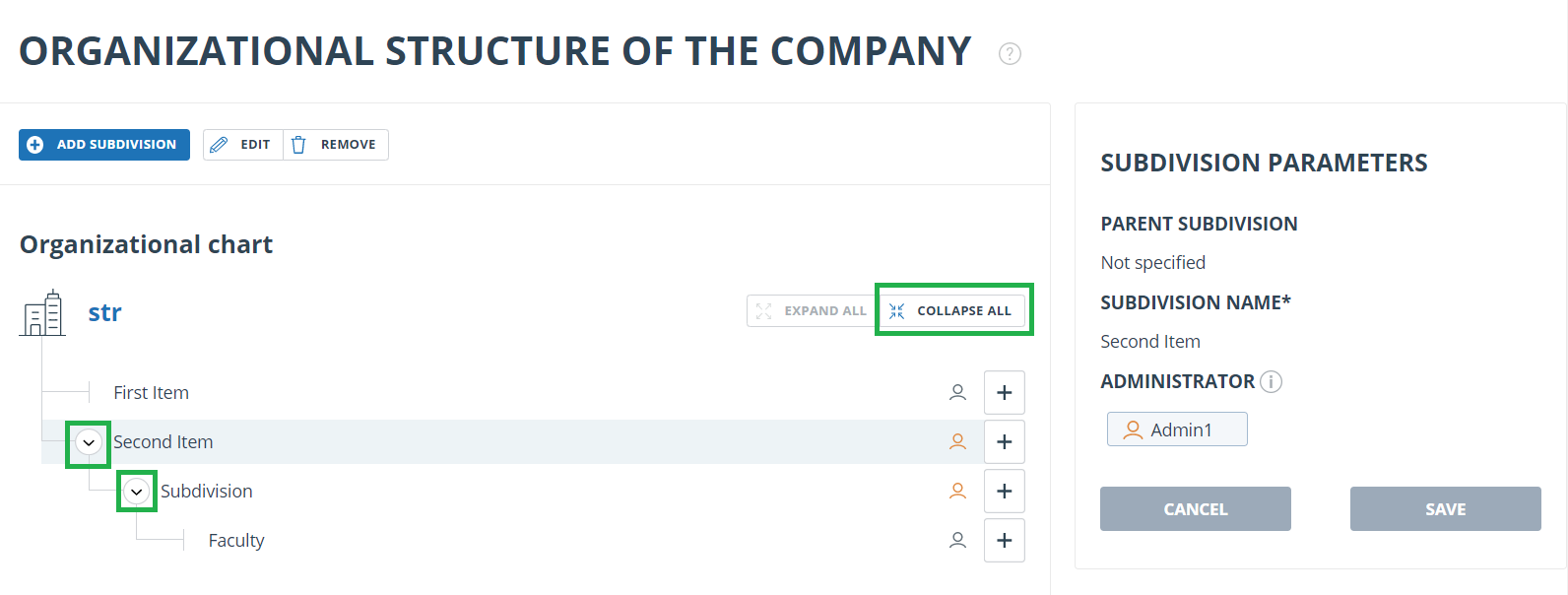1568x595 pixels.
Task: Click the orange user icon on Subdivision row
Action: (957, 491)
